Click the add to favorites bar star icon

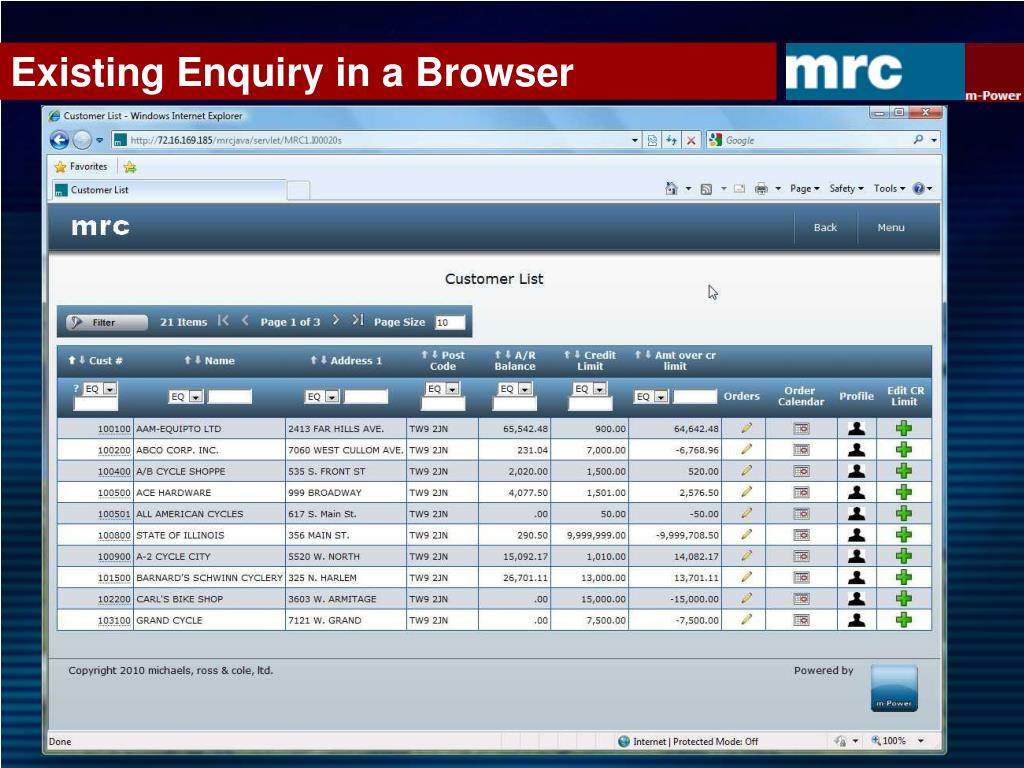point(130,167)
